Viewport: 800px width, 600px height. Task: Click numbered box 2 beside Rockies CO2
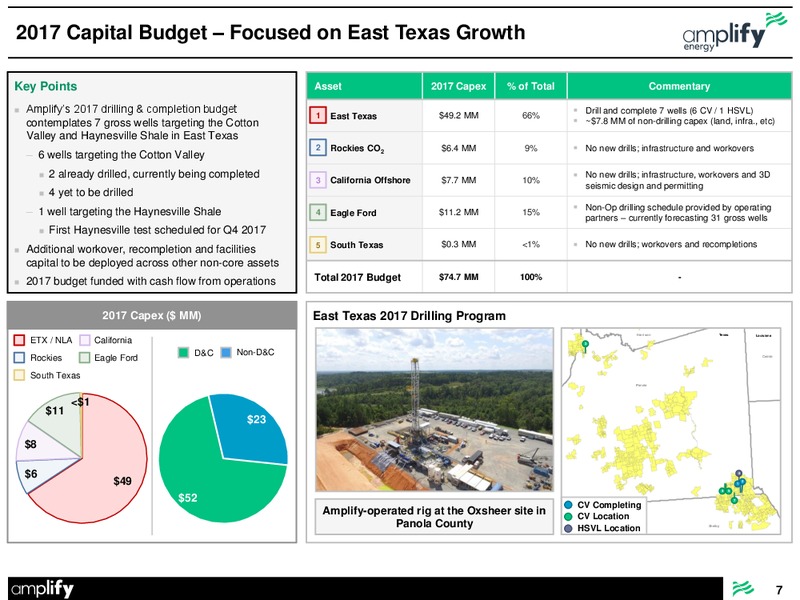click(x=318, y=147)
